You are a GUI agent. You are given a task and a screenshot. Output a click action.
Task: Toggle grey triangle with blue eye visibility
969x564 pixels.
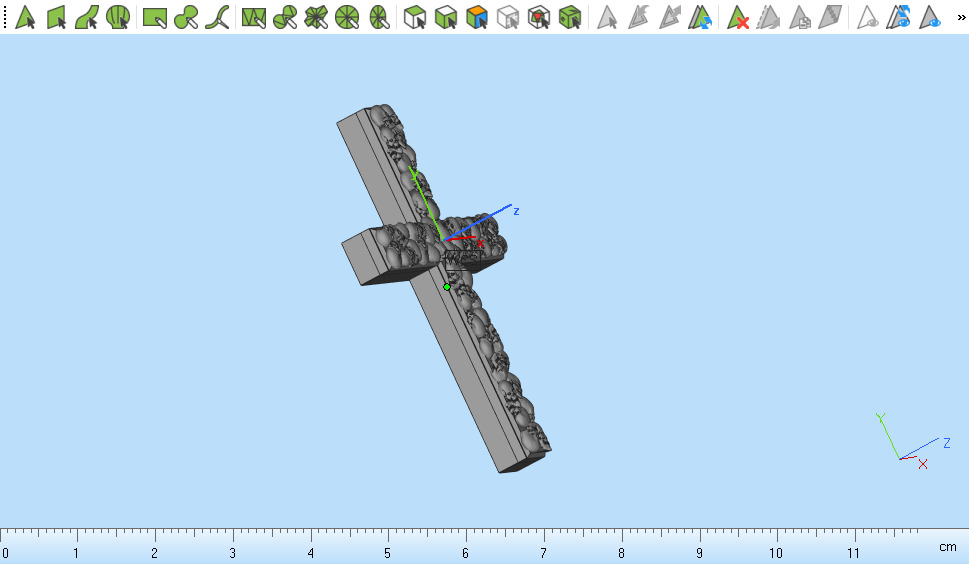(x=929, y=17)
